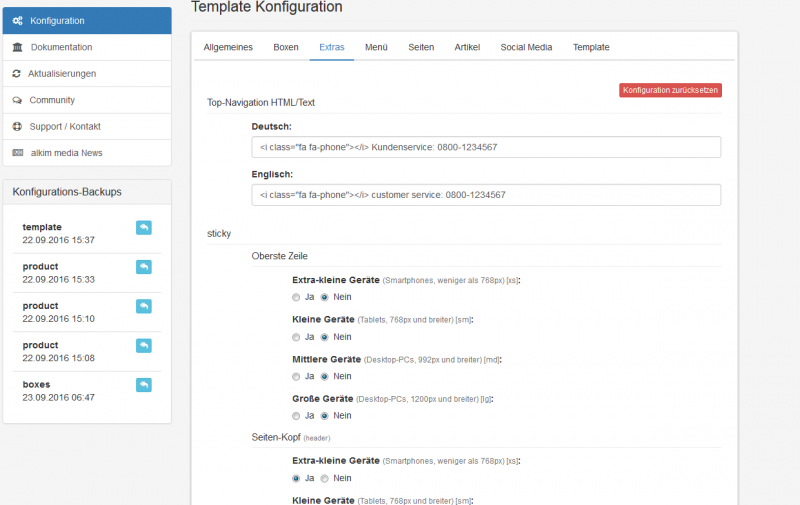Click the newspaper icon beside alkim media News
The height and width of the screenshot is (505, 800).
point(18,153)
